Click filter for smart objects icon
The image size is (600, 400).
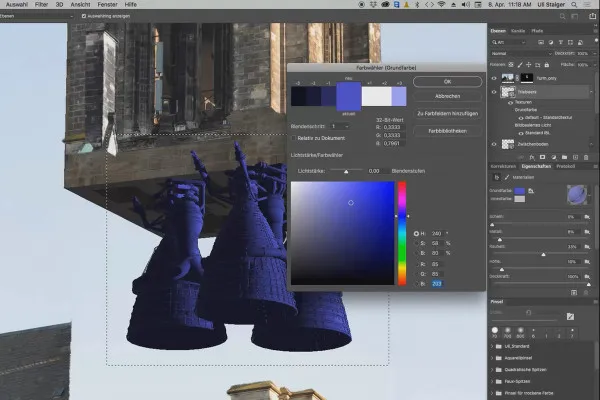tap(580, 42)
